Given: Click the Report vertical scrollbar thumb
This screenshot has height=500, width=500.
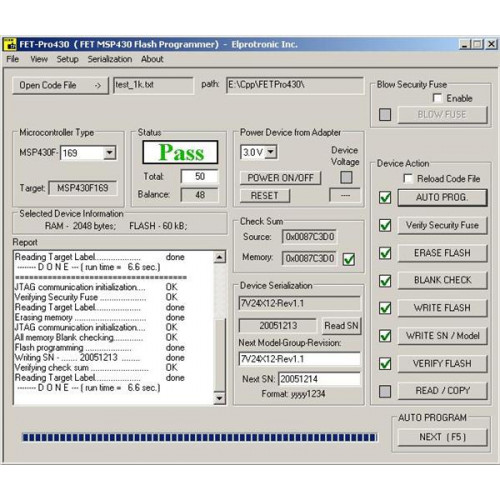Looking at the screenshot, I should click(219, 354).
